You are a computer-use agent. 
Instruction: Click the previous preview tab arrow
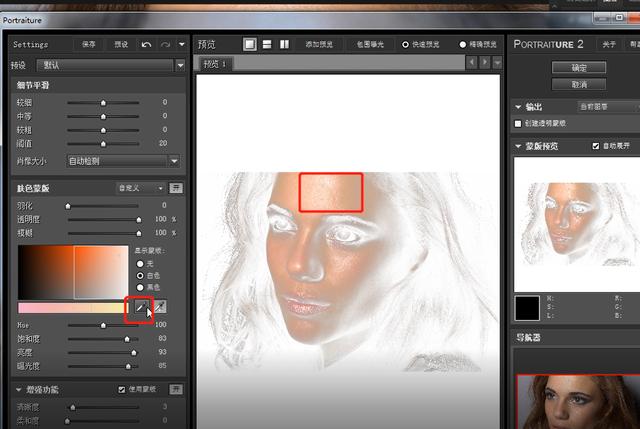point(471,63)
